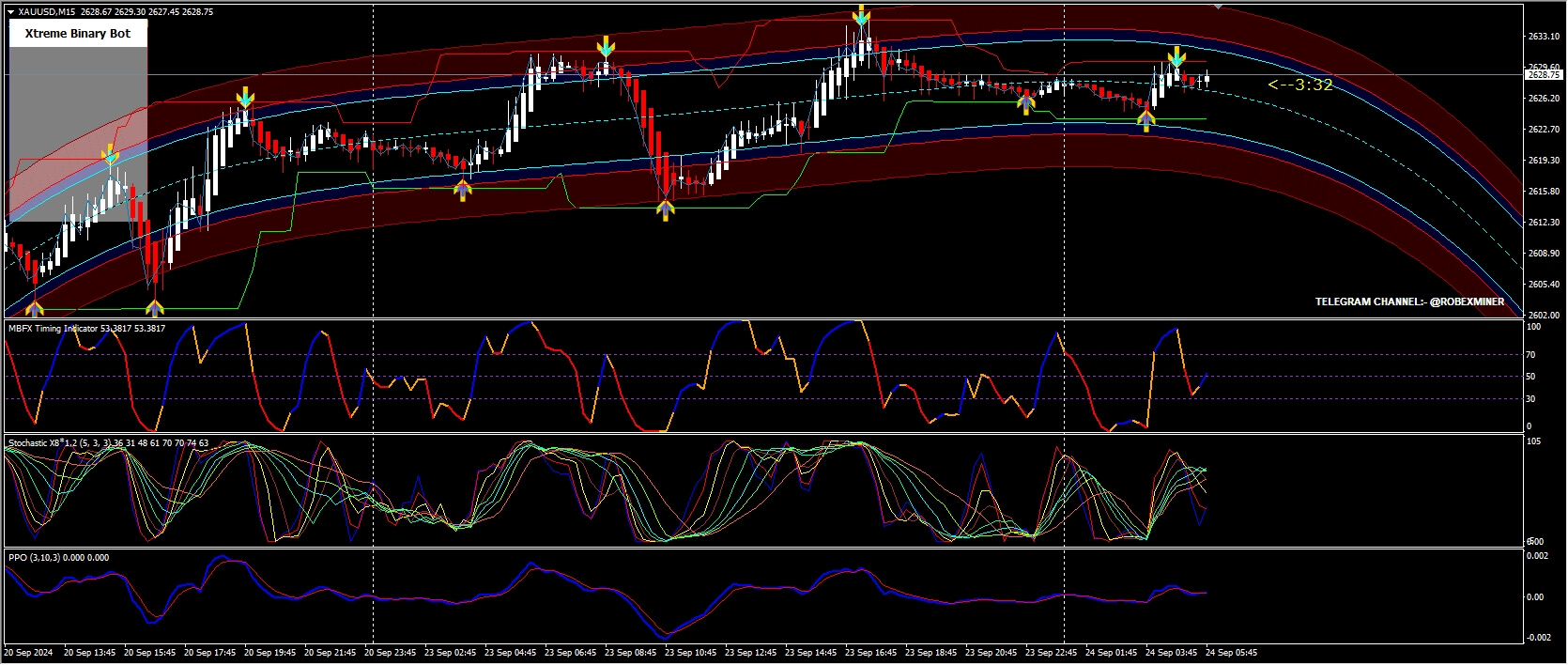Click the 2622.70 price scale value
Image resolution: width=1568 pixels, height=665 pixels.
point(1544,129)
